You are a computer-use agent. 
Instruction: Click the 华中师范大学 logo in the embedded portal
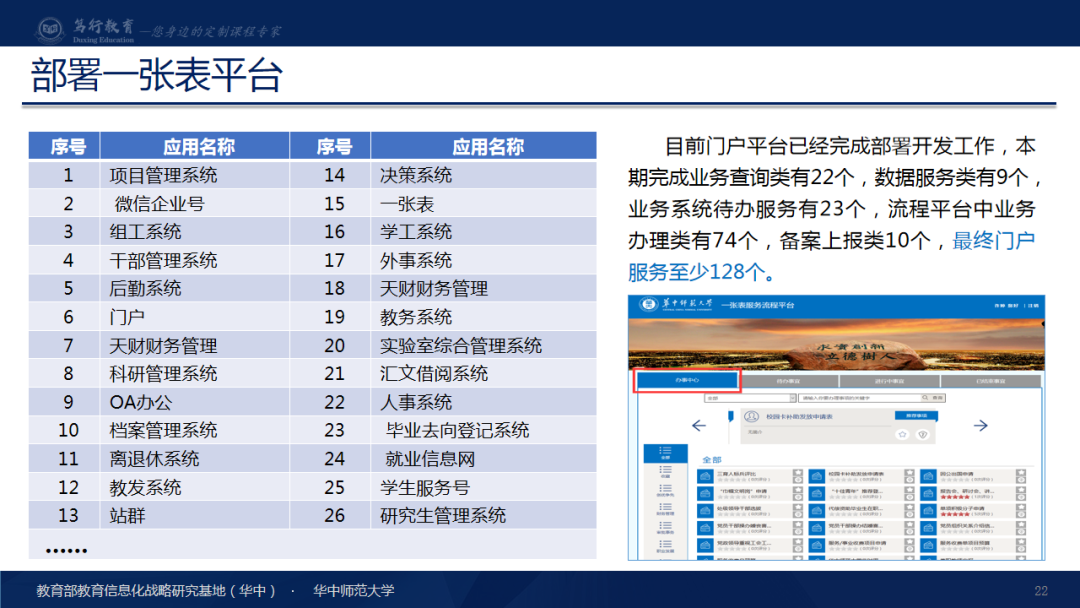tap(677, 304)
